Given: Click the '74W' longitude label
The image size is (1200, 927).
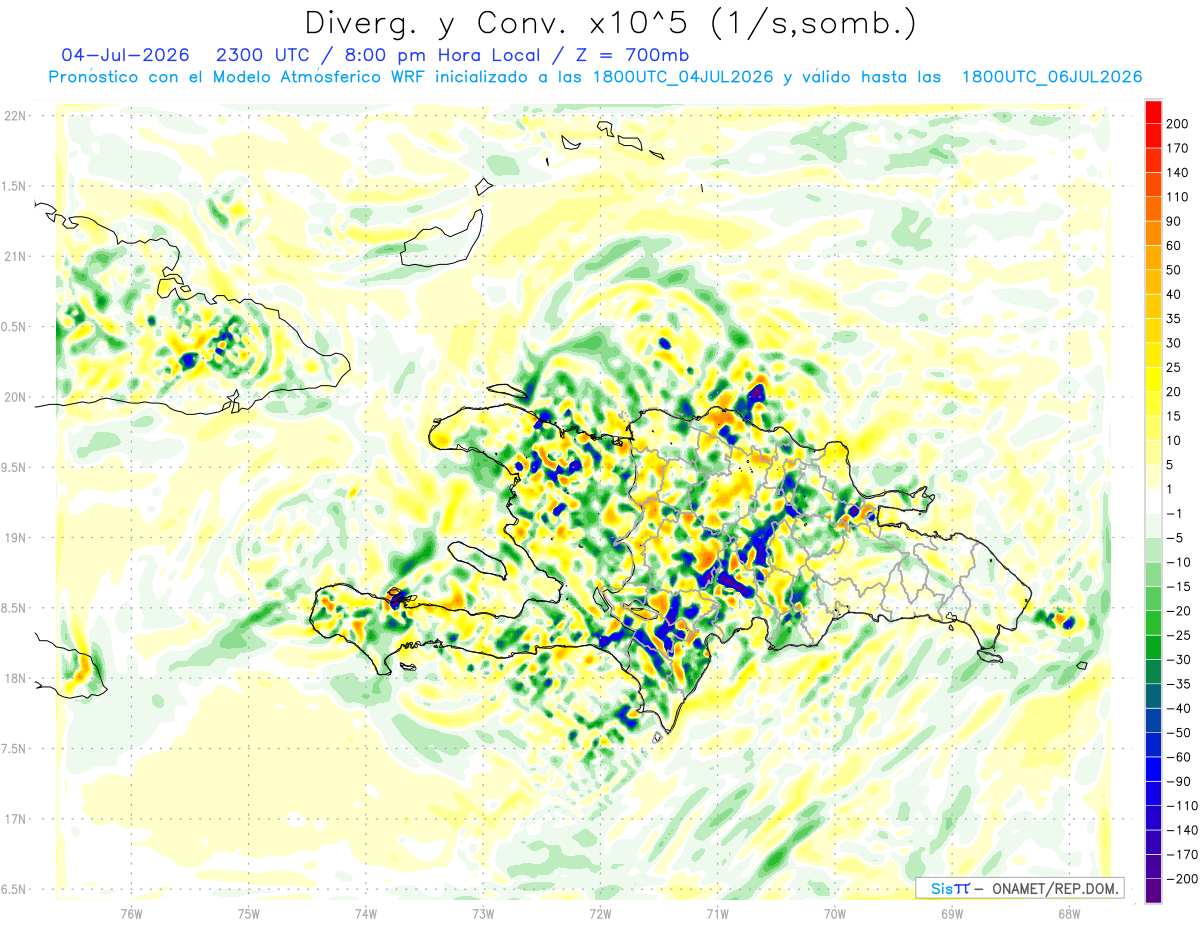Looking at the screenshot, I should [366, 913].
